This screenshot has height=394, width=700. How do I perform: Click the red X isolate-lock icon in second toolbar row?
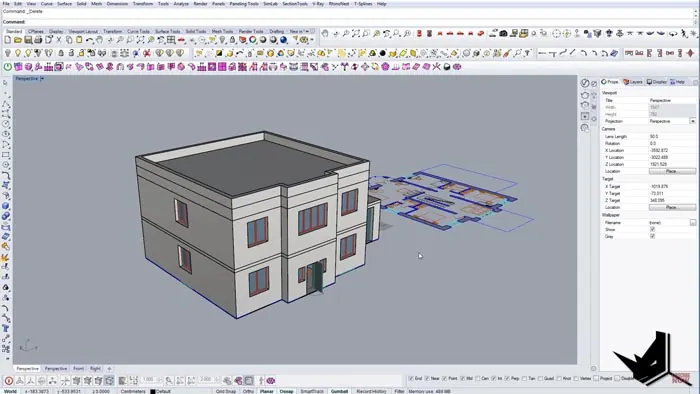[x=146, y=54]
